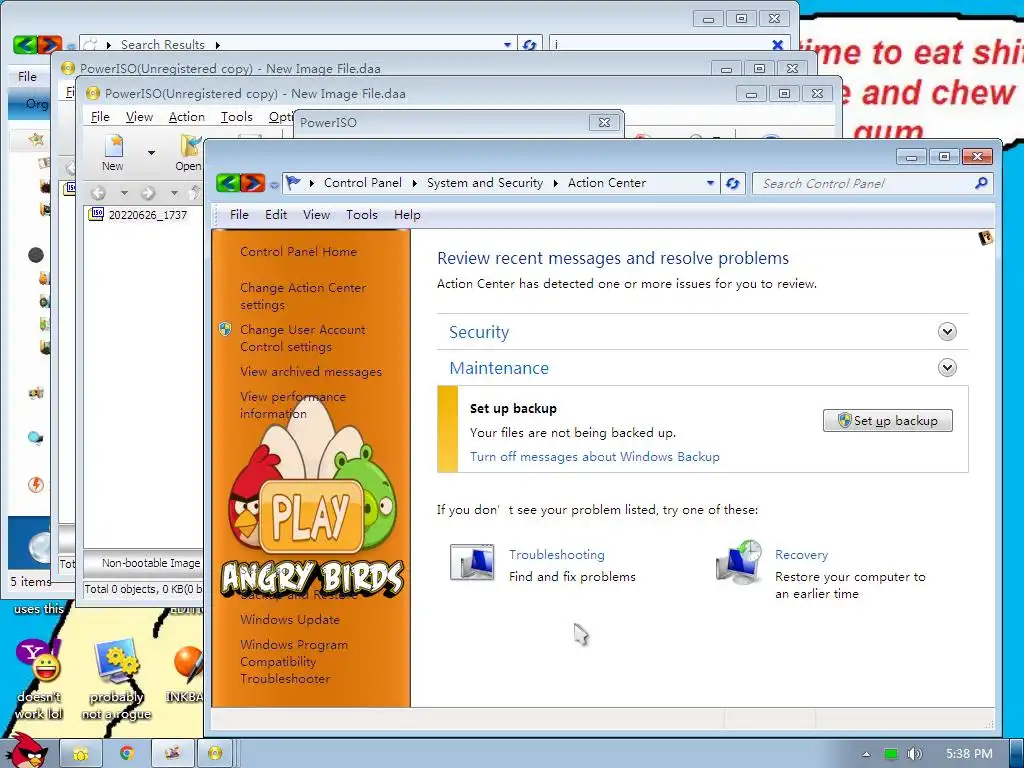Show hidden tray icons arrow
Image resolution: width=1024 pixels, height=768 pixels.
pyautogui.click(x=866, y=754)
